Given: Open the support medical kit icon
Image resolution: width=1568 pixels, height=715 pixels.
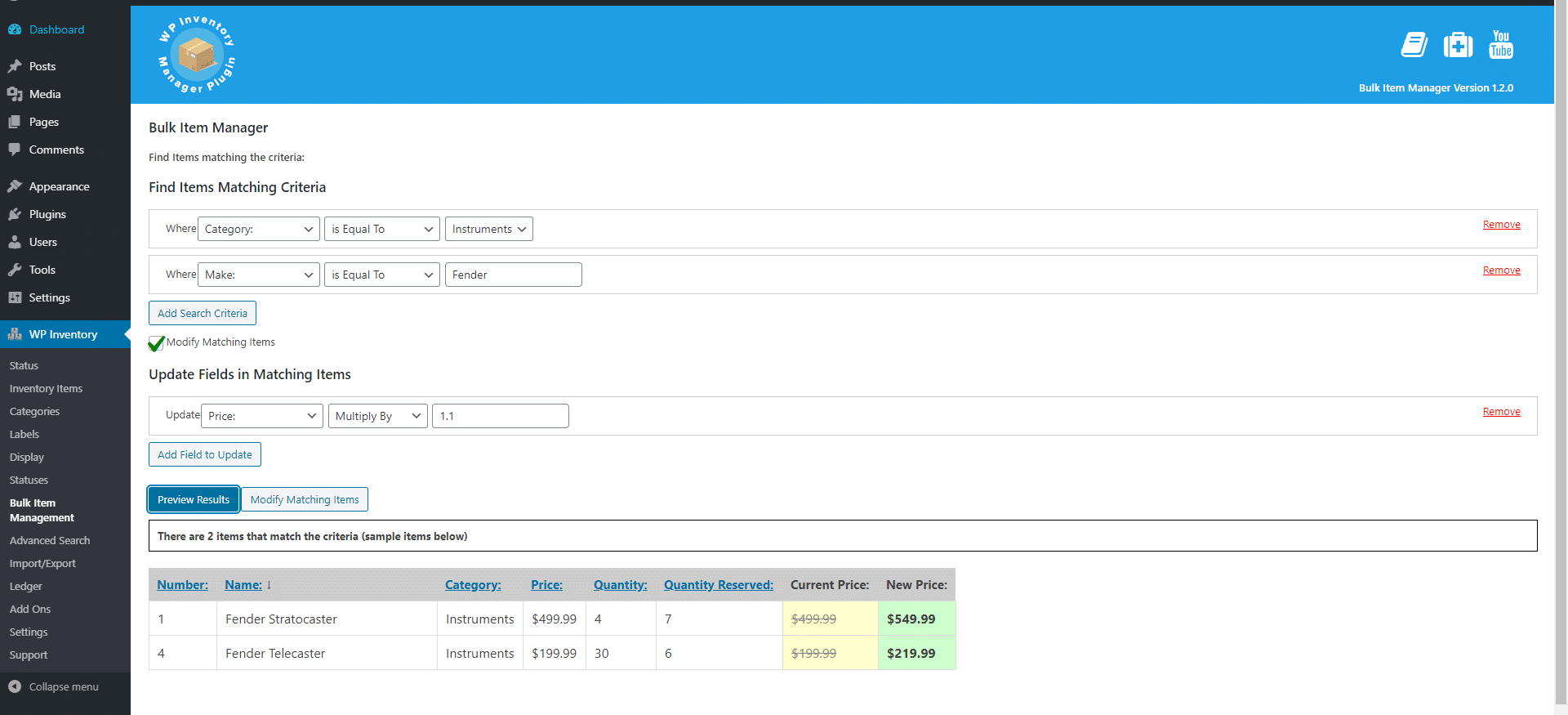Looking at the screenshot, I should [x=1458, y=44].
